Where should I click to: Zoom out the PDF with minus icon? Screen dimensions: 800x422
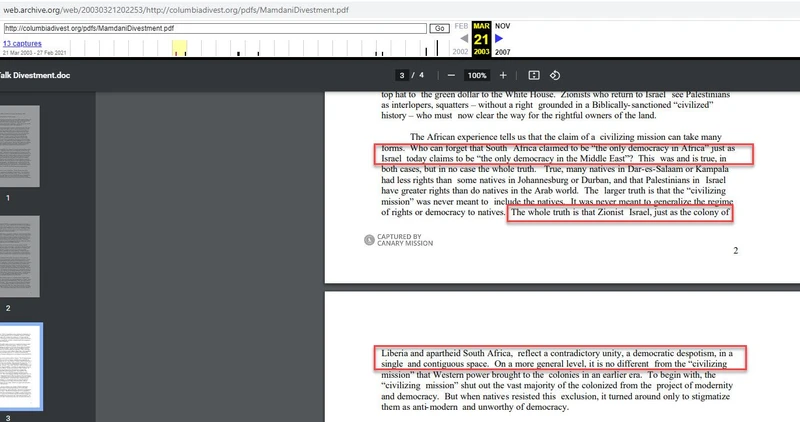451,76
